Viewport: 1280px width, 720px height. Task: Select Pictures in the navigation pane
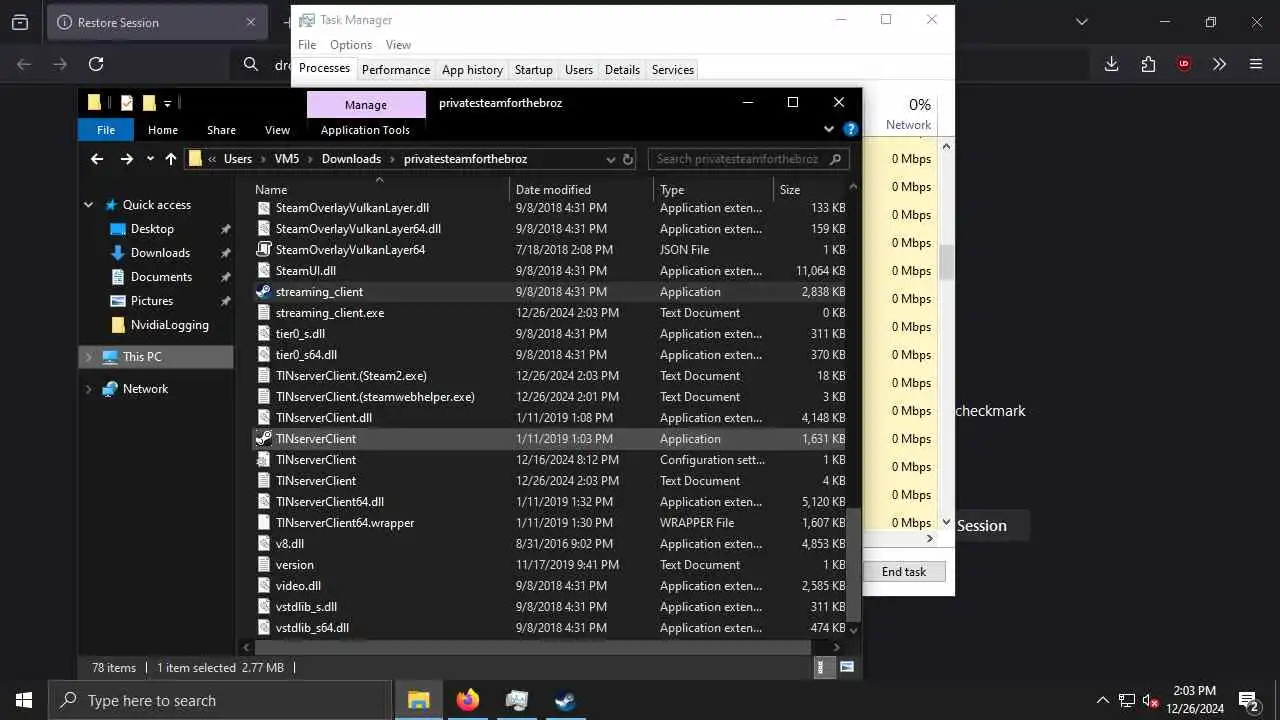[x=152, y=301]
